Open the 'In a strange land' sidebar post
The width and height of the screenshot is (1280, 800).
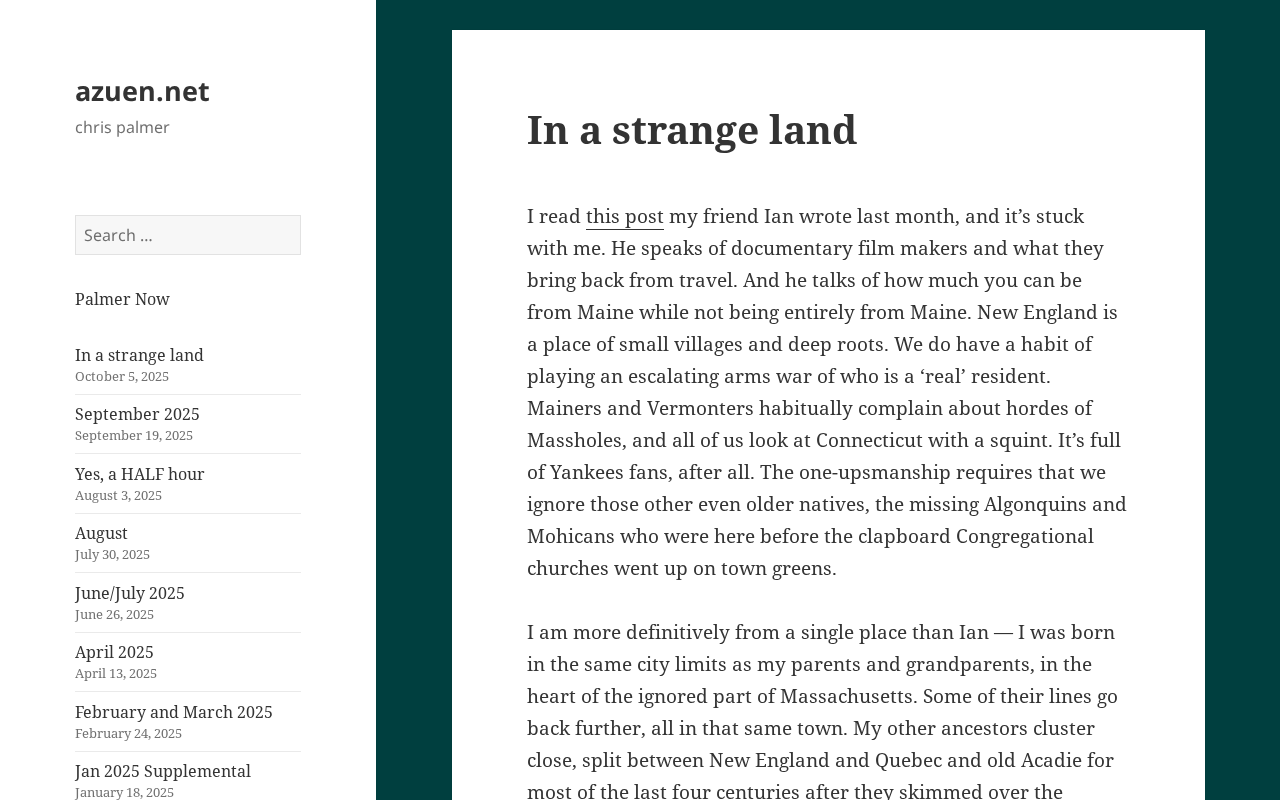tap(139, 355)
